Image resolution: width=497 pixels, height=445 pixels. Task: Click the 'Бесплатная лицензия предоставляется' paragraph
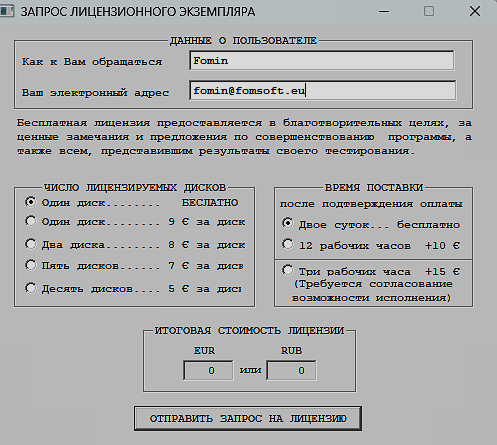point(244,137)
